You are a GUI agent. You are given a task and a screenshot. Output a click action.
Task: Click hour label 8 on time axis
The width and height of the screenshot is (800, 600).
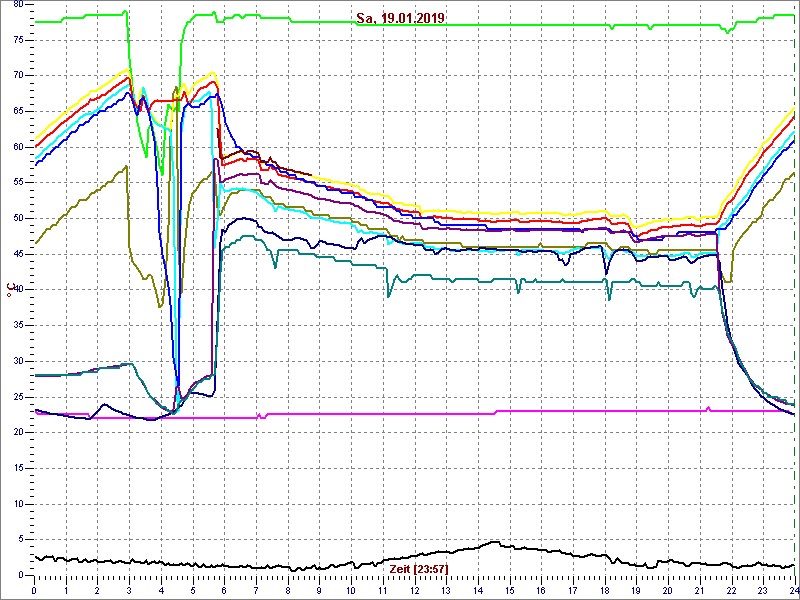[x=288, y=591]
